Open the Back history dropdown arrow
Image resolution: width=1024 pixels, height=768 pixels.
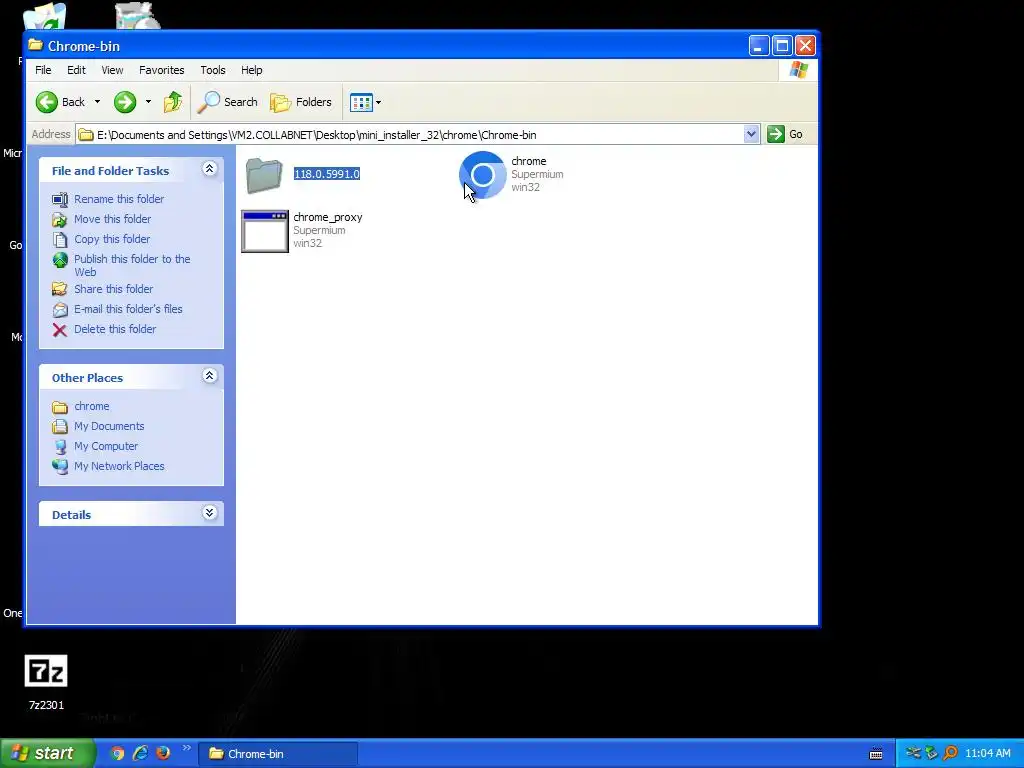click(97, 102)
